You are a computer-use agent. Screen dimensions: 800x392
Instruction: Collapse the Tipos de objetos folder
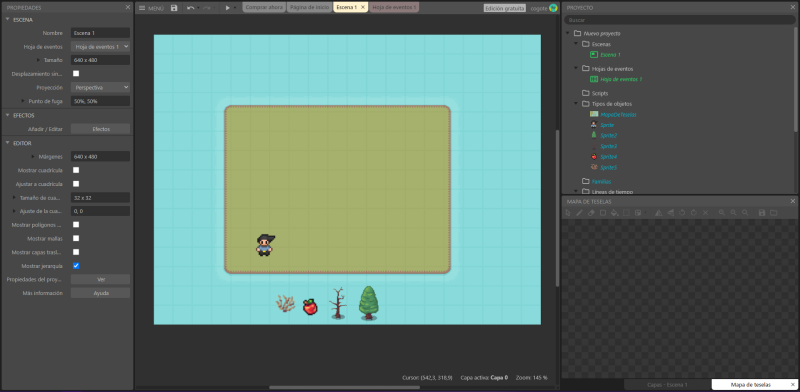(577, 104)
